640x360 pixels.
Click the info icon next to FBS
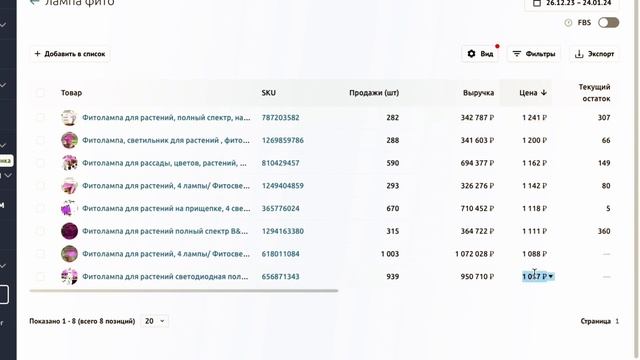click(x=568, y=23)
